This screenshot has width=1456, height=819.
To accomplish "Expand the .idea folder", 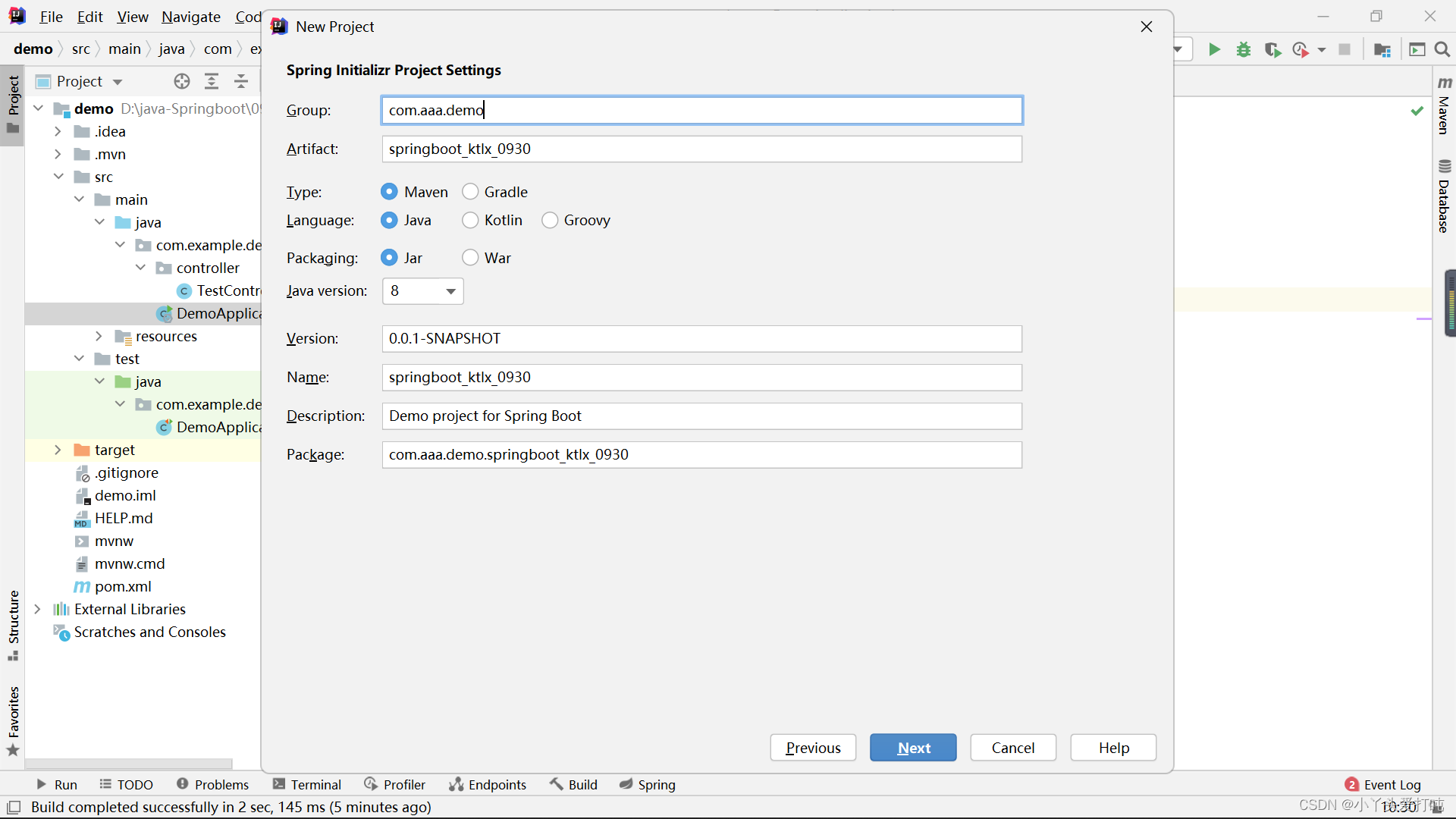I will 58,131.
